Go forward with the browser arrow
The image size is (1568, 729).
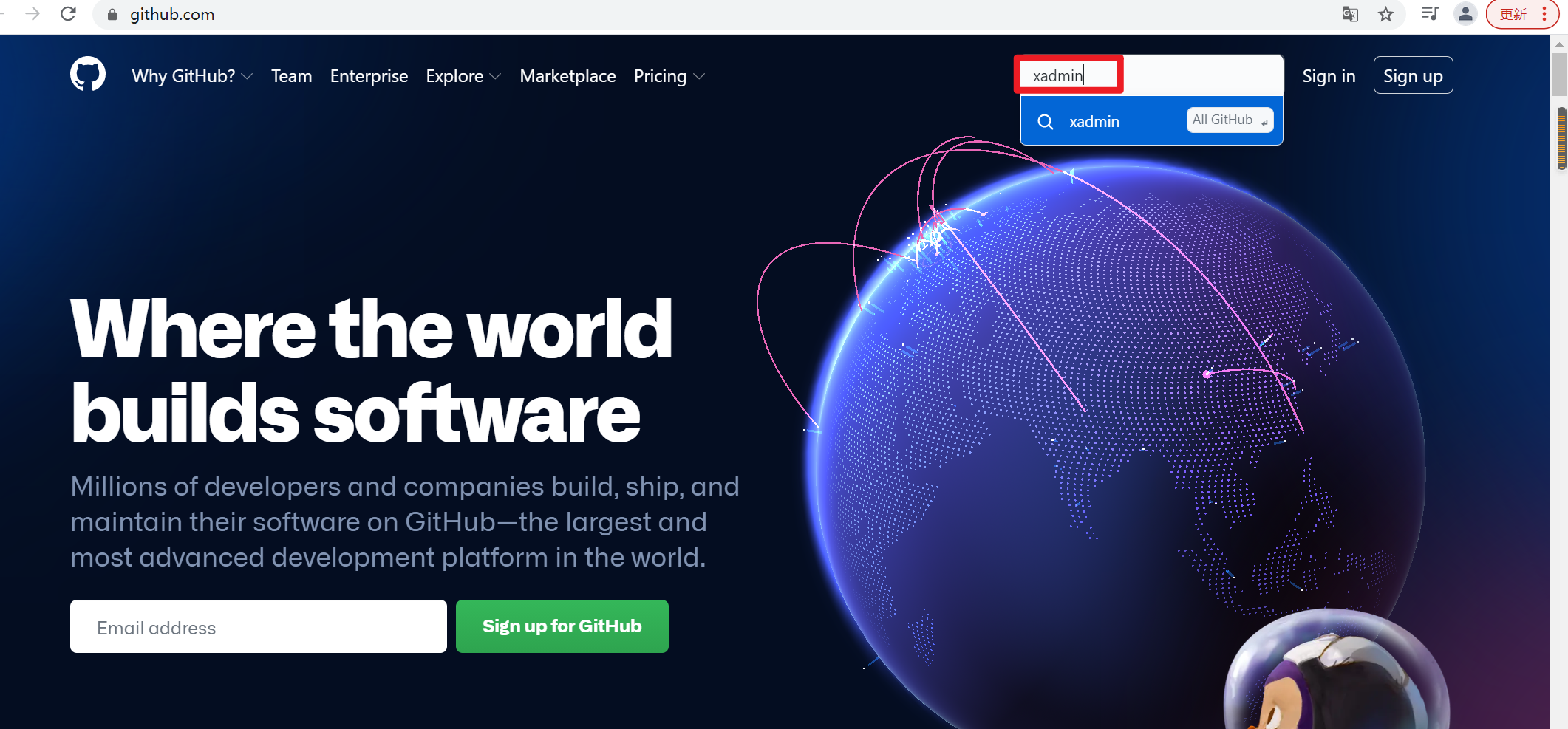(x=33, y=14)
